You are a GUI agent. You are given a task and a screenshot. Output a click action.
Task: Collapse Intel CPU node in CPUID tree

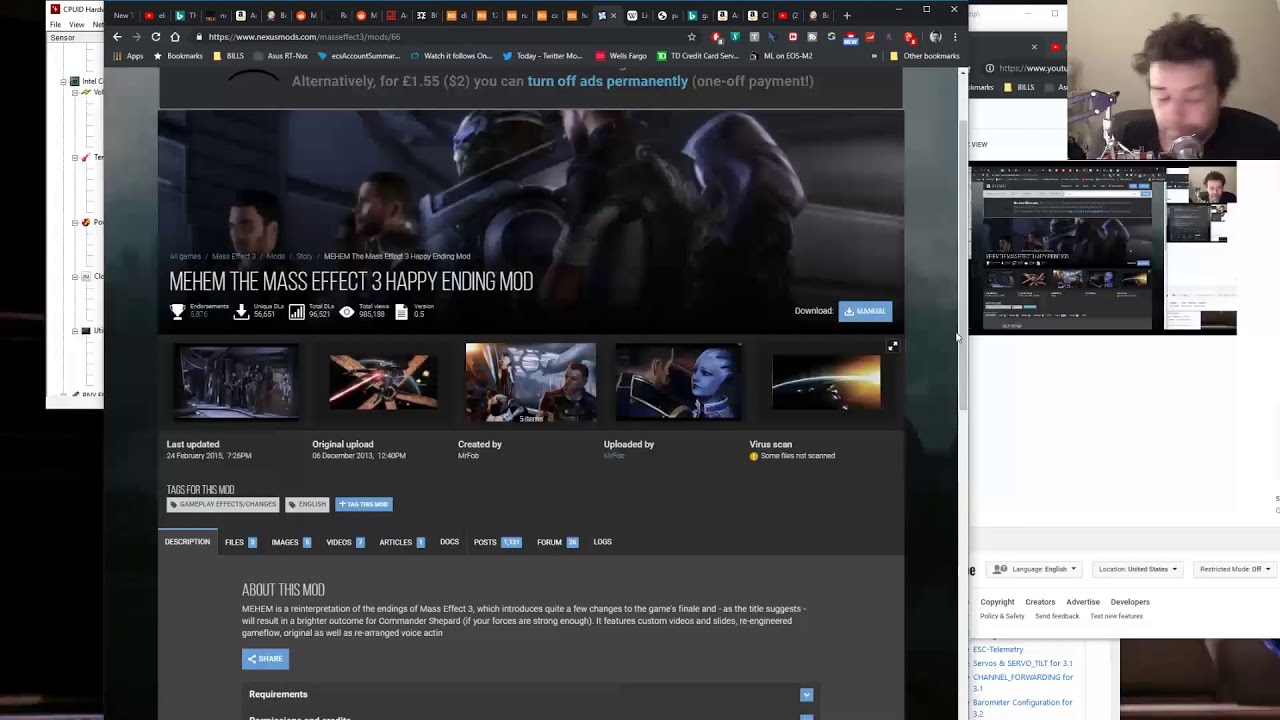(63, 81)
